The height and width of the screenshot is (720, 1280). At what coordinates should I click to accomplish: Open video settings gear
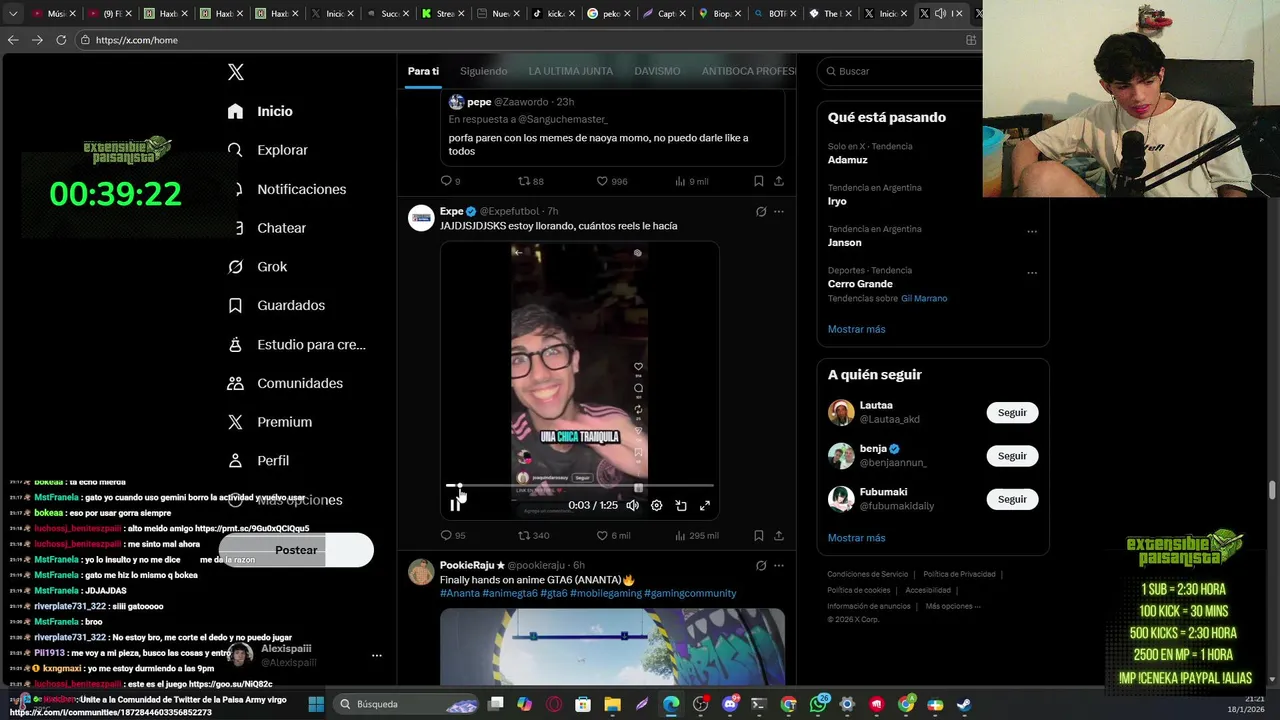(656, 506)
